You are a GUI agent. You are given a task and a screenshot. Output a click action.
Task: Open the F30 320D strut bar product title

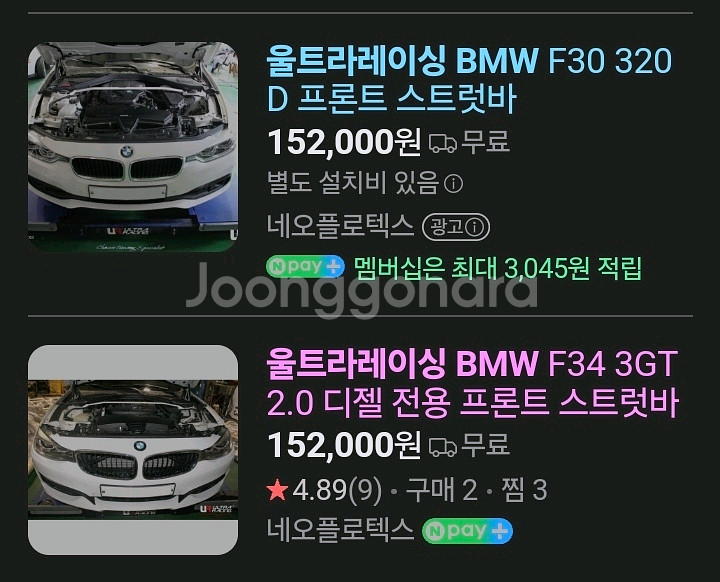(x=469, y=80)
